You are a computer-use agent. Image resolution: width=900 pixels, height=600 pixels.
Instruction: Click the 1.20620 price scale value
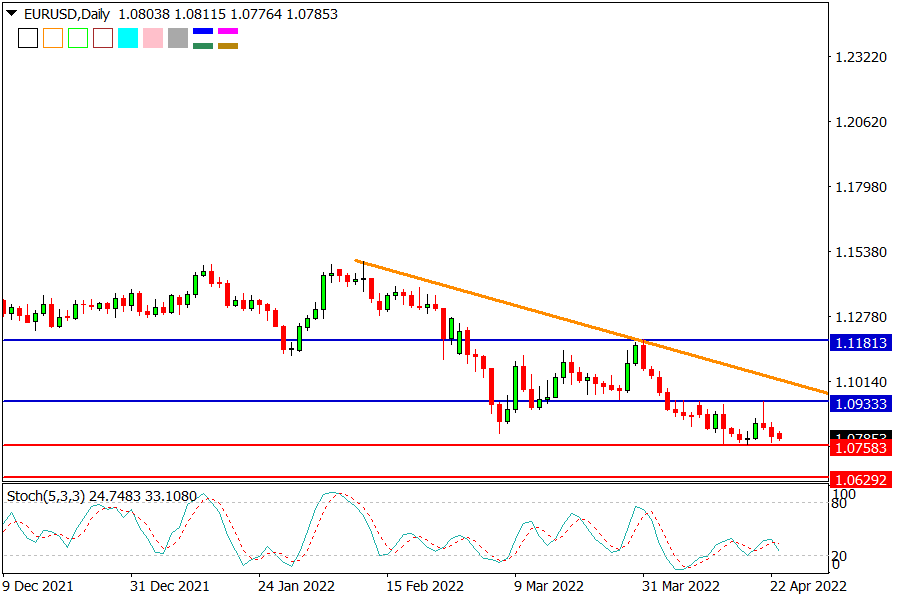tap(861, 122)
